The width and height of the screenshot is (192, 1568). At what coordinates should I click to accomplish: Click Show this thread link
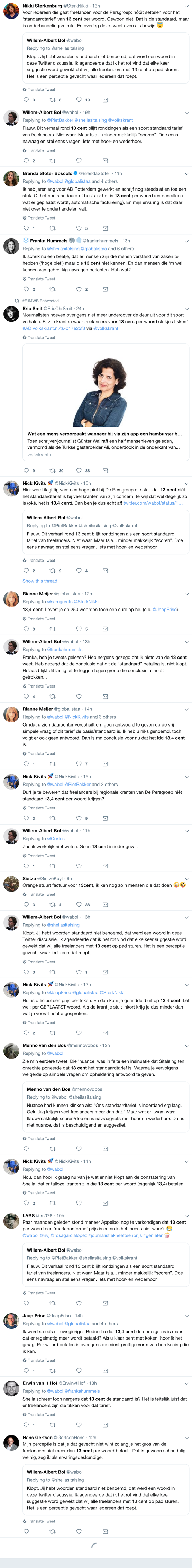[x=40, y=581]
